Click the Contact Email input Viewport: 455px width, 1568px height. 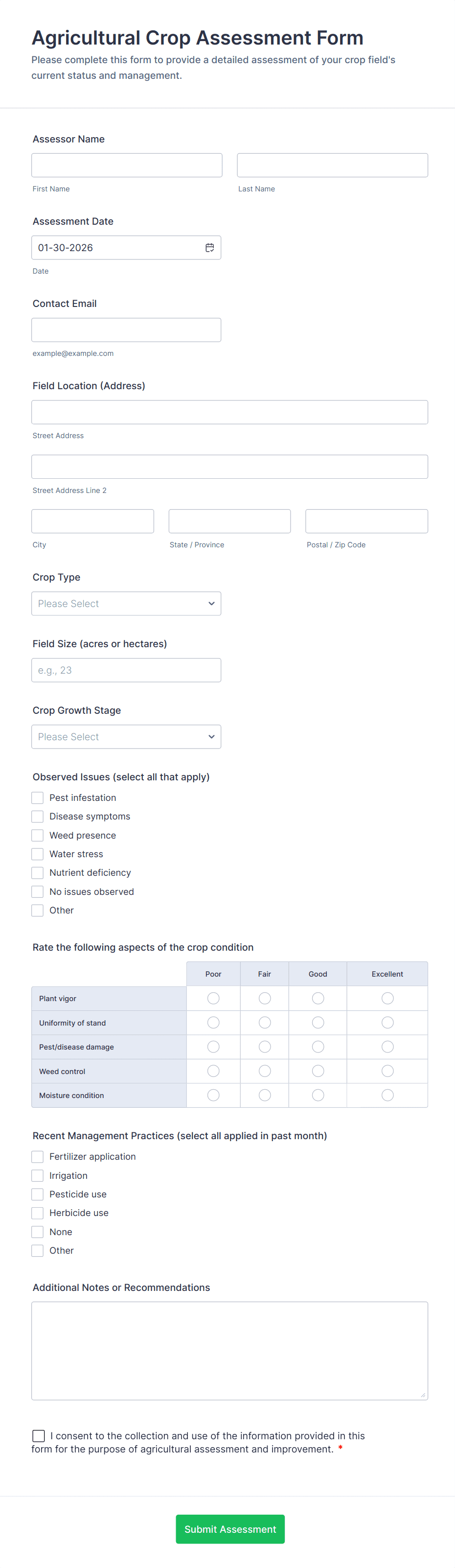tap(126, 329)
